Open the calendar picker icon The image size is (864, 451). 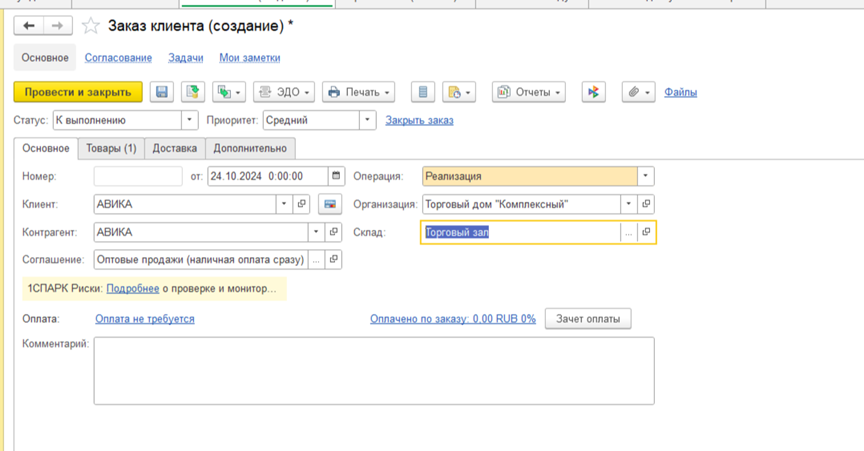[x=336, y=176]
